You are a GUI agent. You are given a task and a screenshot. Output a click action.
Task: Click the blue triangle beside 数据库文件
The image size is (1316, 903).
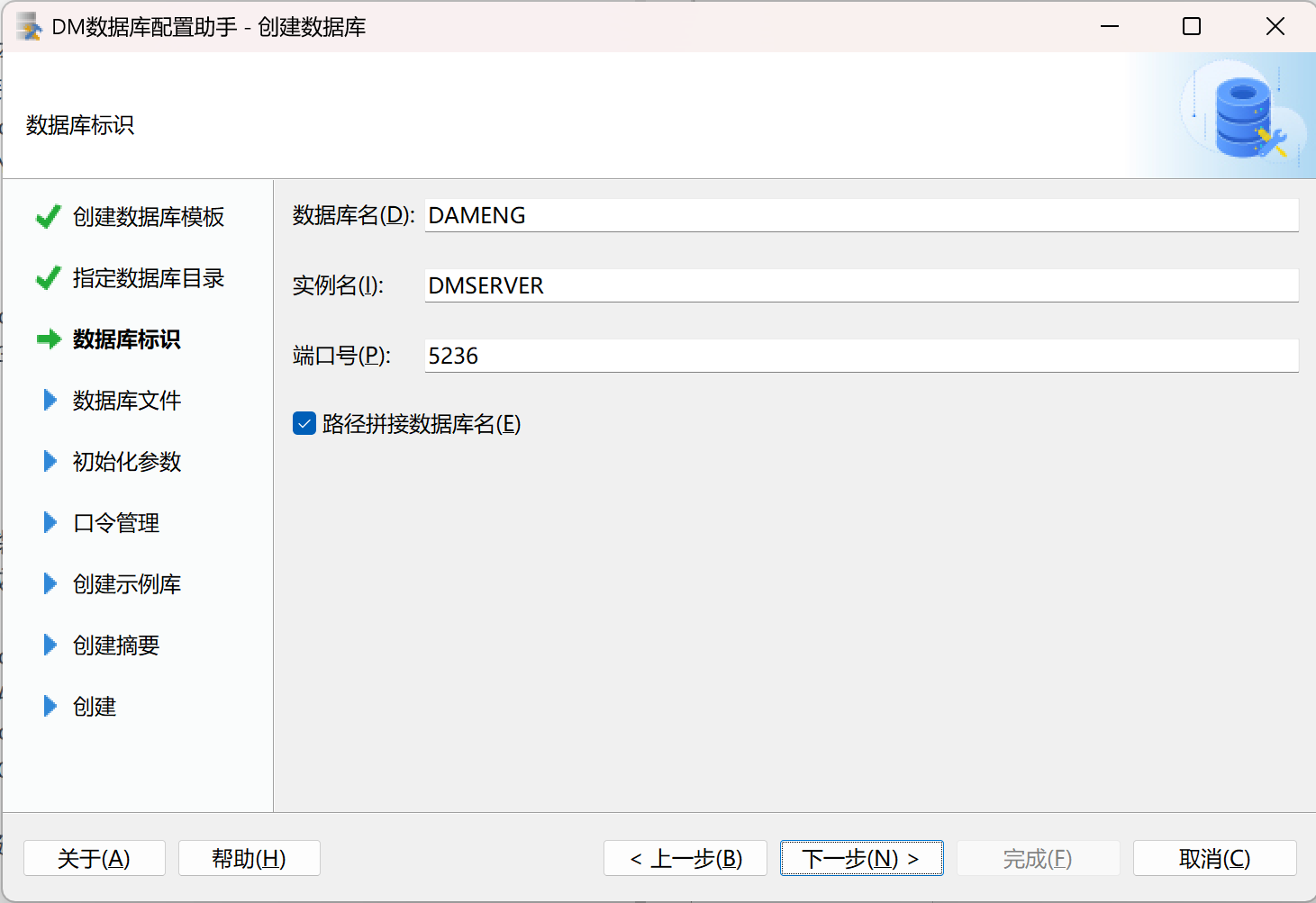(x=50, y=401)
